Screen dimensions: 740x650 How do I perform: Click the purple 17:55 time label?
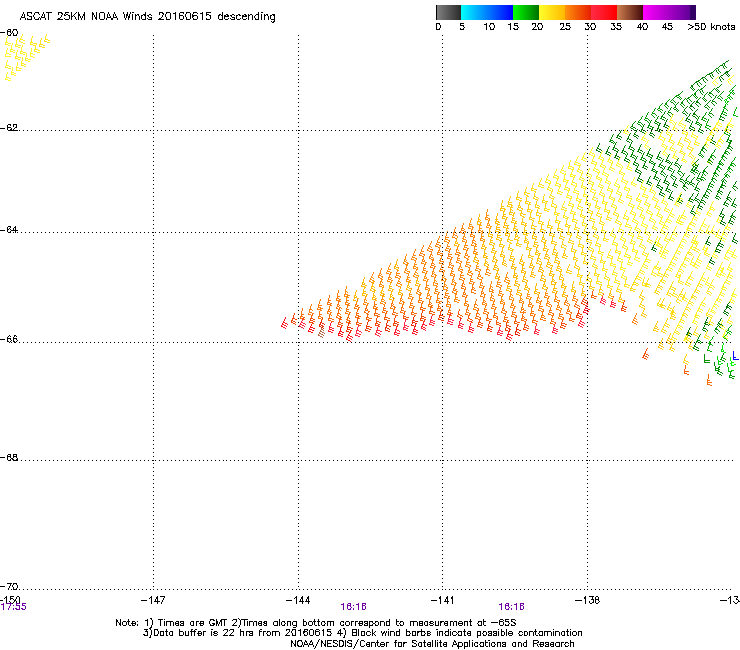tap(13, 607)
